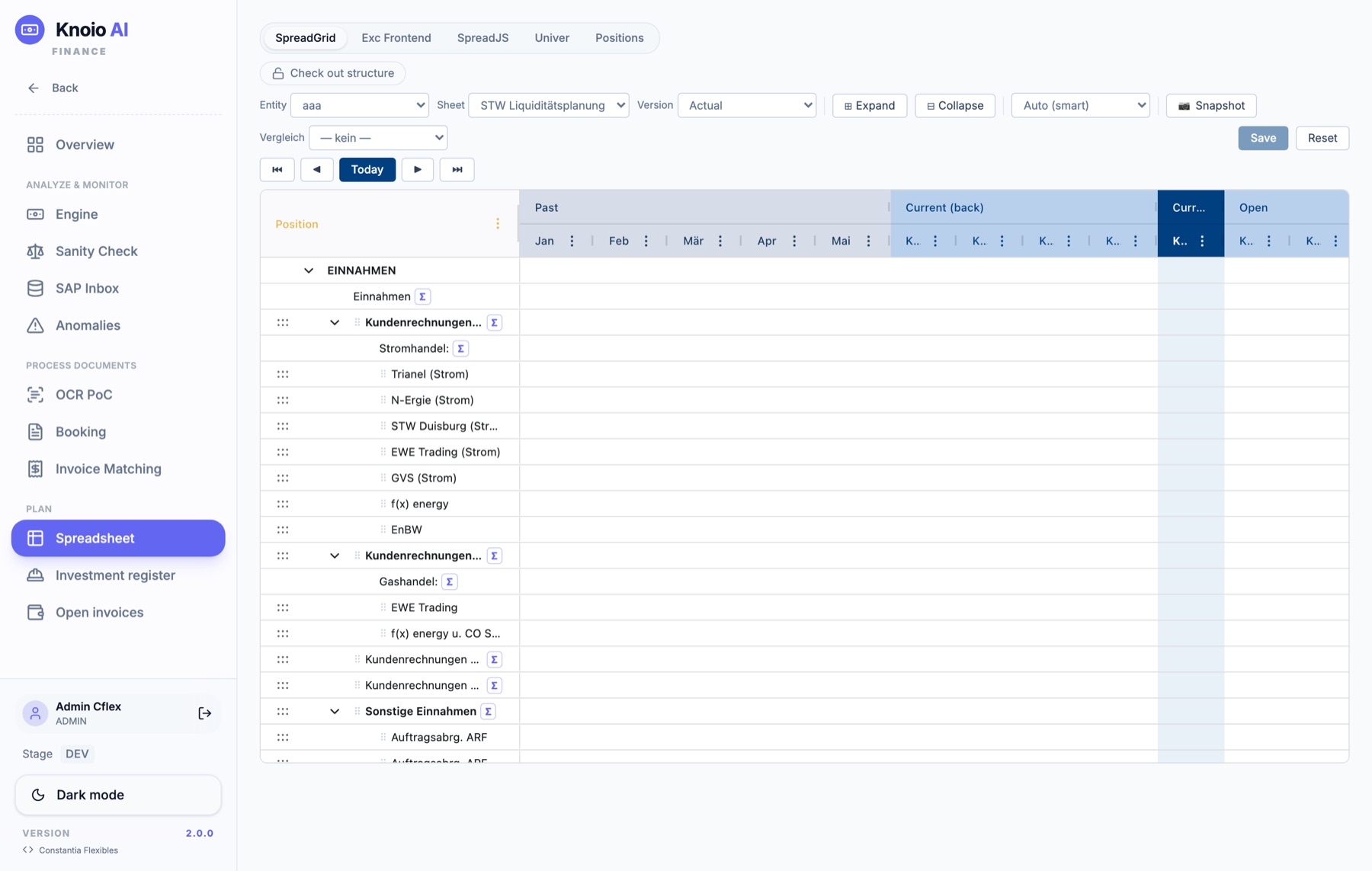Click Check out structure button
Image resolution: width=1372 pixels, height=871 pixels.
(x=332, y=73)
